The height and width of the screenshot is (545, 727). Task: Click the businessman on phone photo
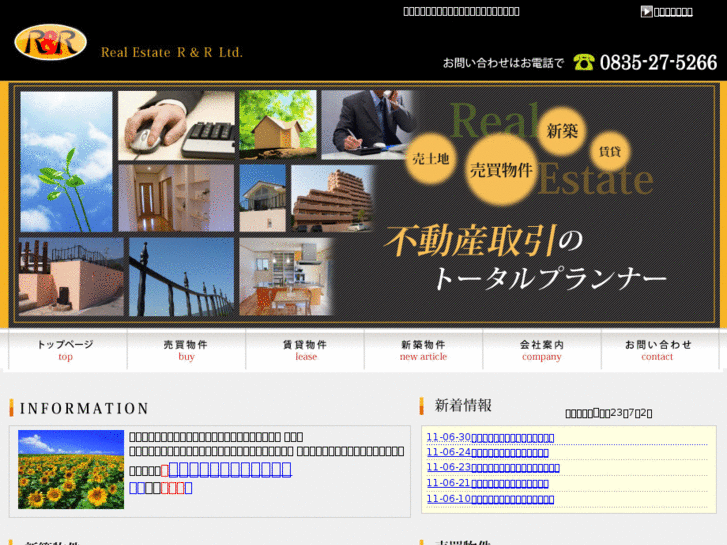(369, 124)
